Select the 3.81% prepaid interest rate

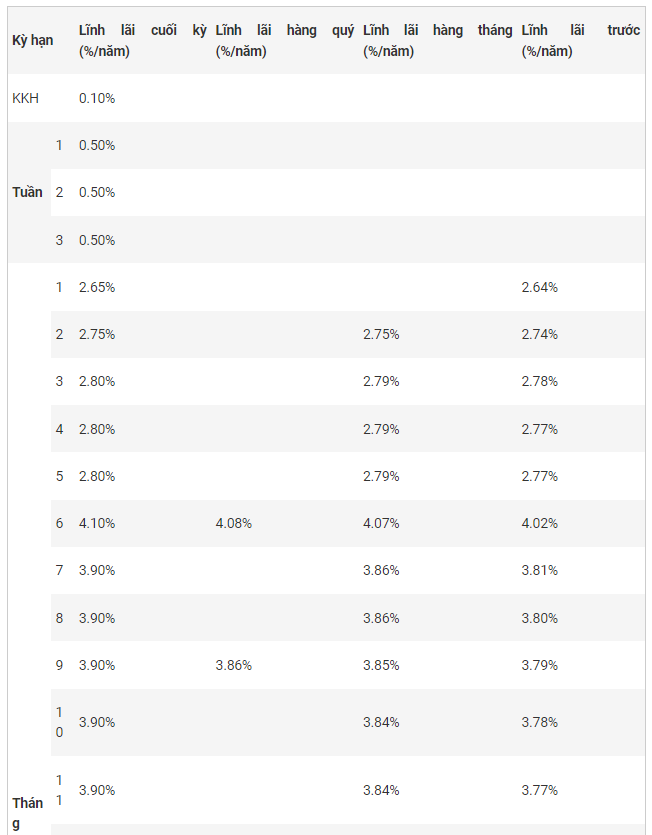point(540,570)
